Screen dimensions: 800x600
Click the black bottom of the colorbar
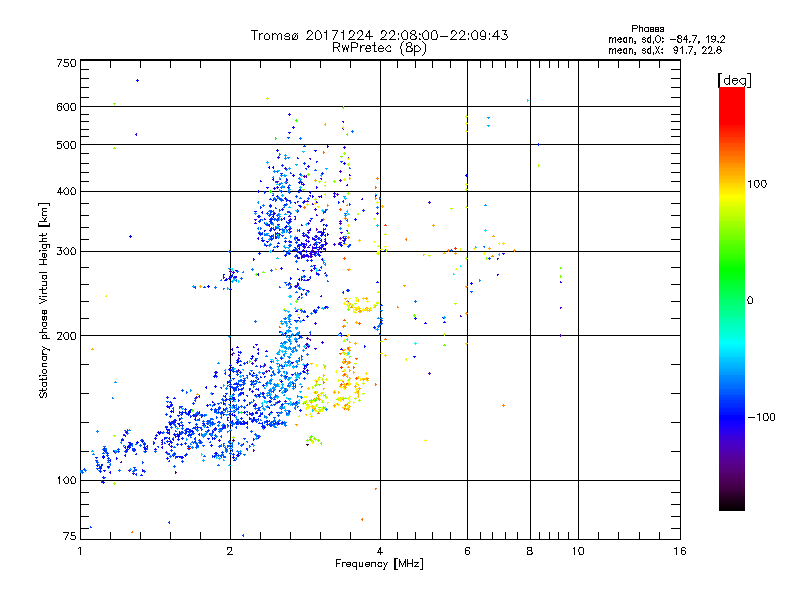(732, 503)
